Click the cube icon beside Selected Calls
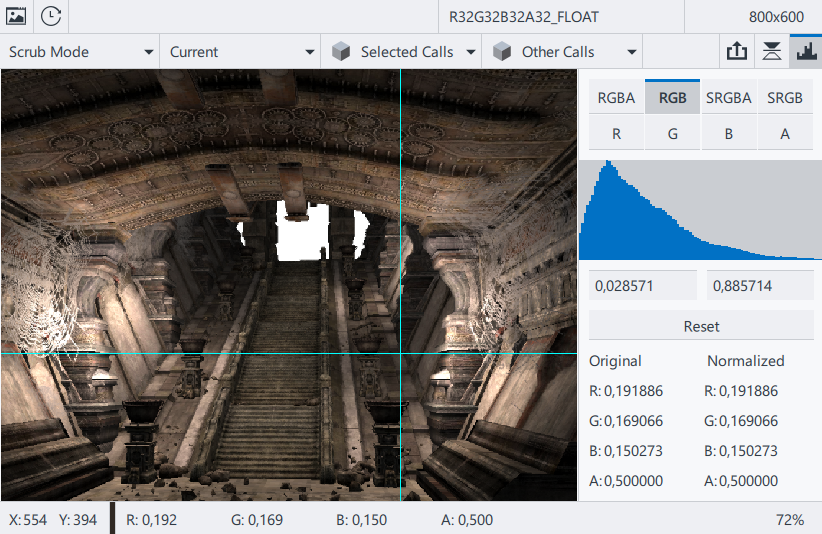 point(341,51)
